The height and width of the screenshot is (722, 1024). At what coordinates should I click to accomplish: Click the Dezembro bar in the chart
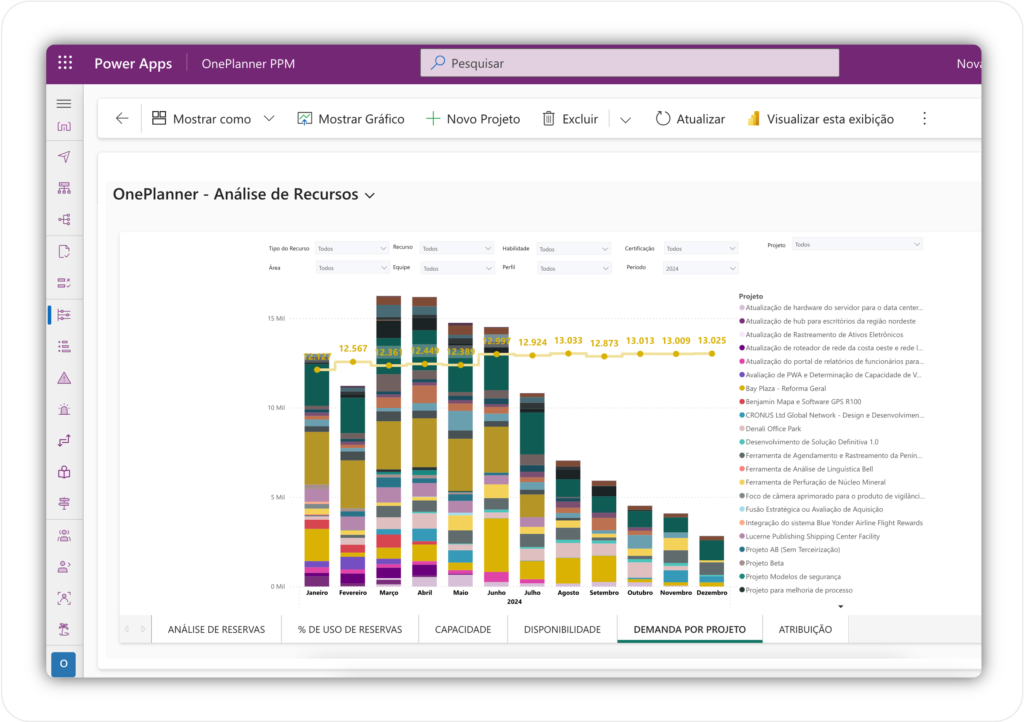[x=712, y=561]
